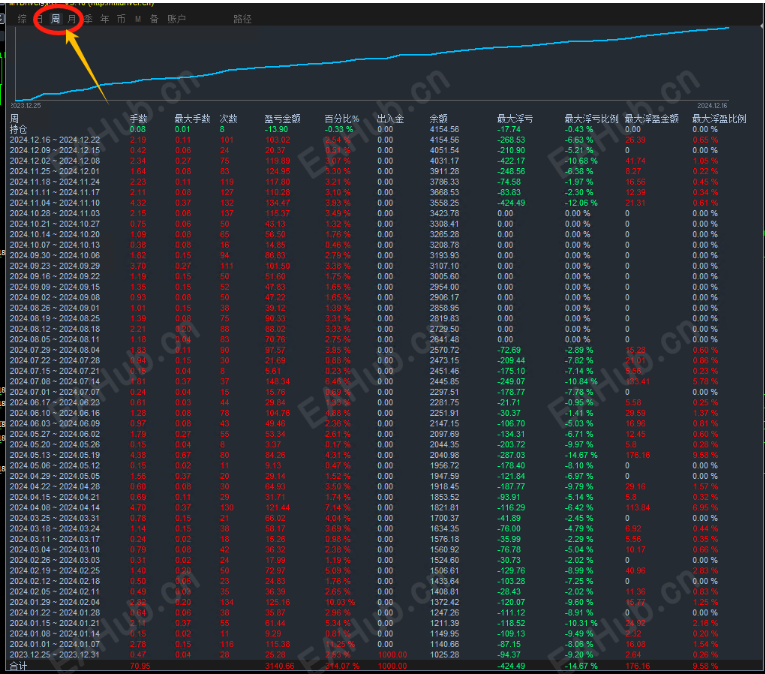Click the 路径 path label
Image resolution: width=765 pixels, height=674 pixels.
click(x=242, y=19)
